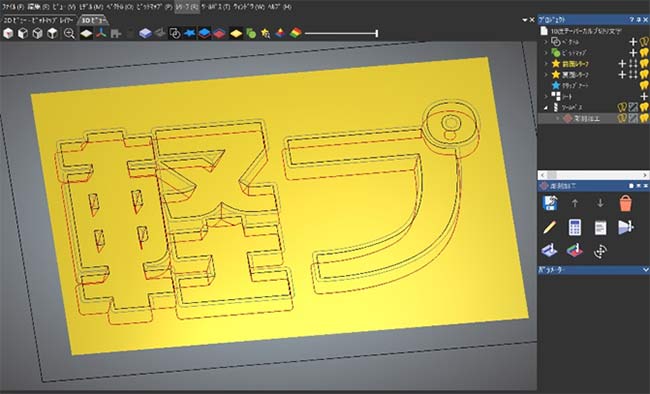This screenshot has width=650, height=394.
Task: Open the File (F) menu
Action: click(x=13, y=7)
